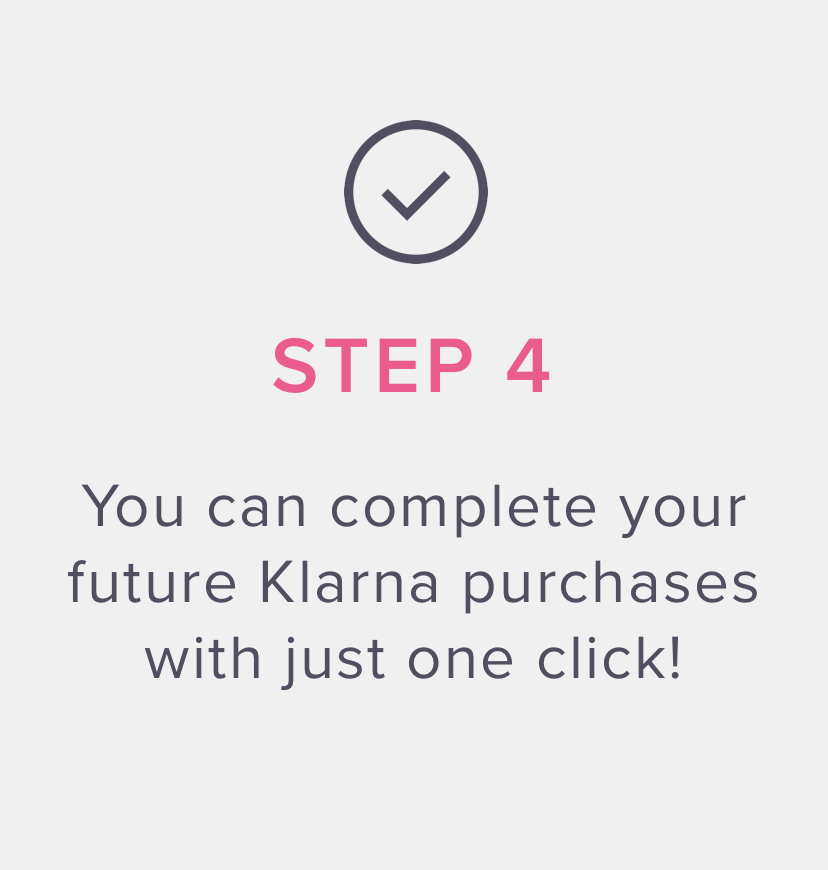828x870 pixels.
Task: Click the word Klarna in the description
Action: [x=350, y=582]
